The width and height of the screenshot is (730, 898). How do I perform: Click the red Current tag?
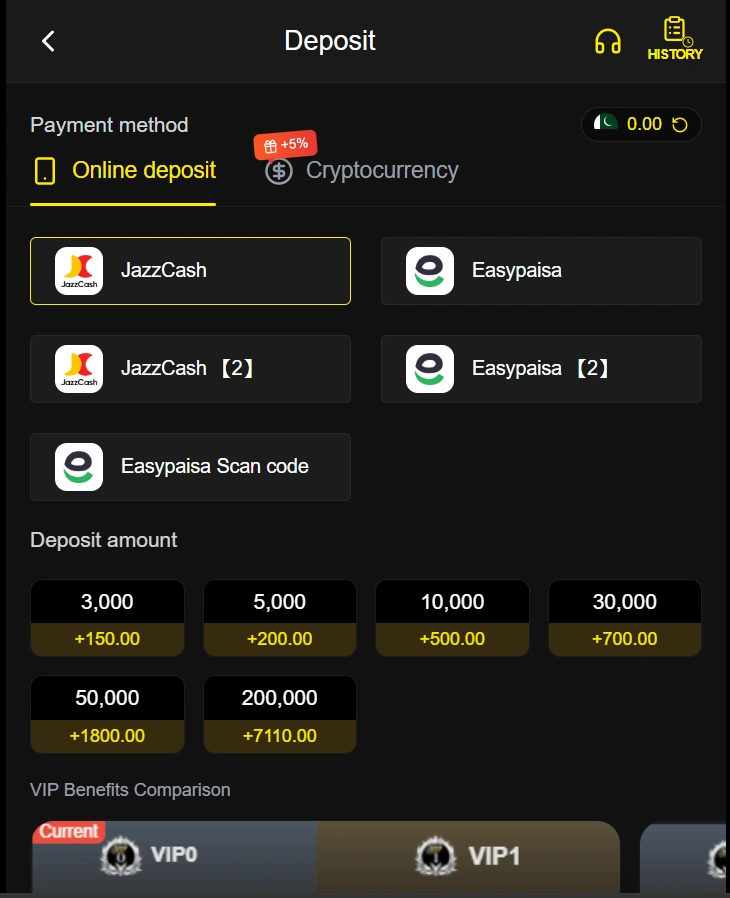(x=68, y=832)
